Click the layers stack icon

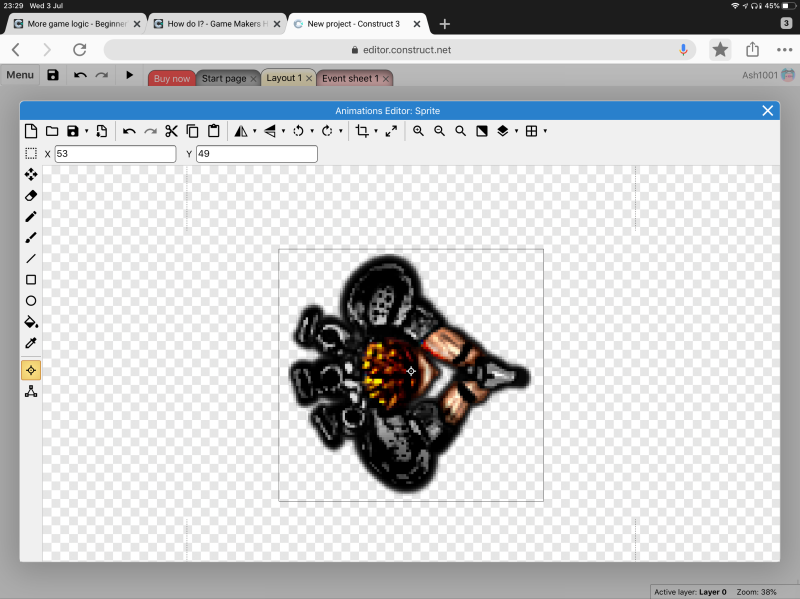(x=503, y=131)
